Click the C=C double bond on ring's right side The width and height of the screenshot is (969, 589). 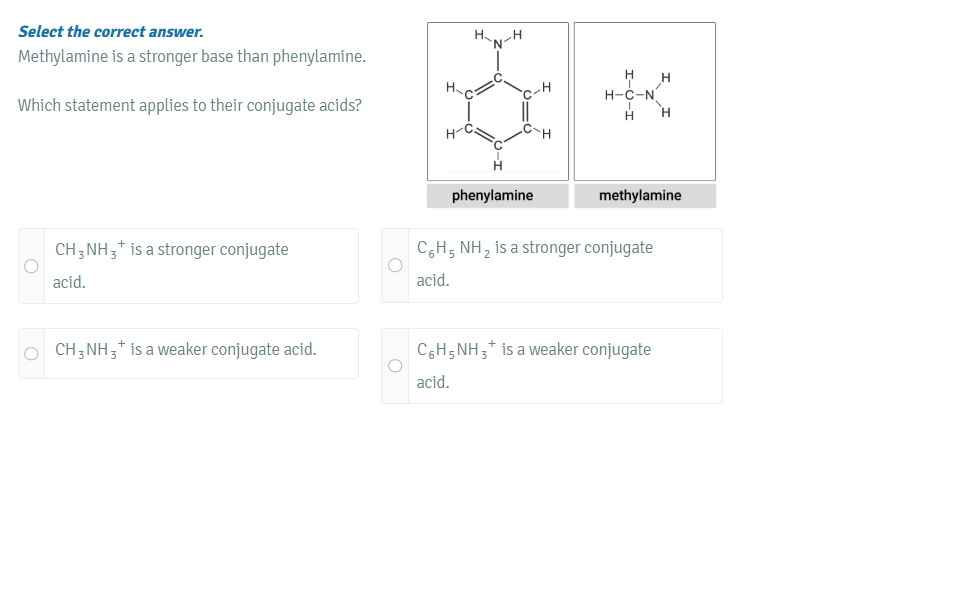(526, 112)
